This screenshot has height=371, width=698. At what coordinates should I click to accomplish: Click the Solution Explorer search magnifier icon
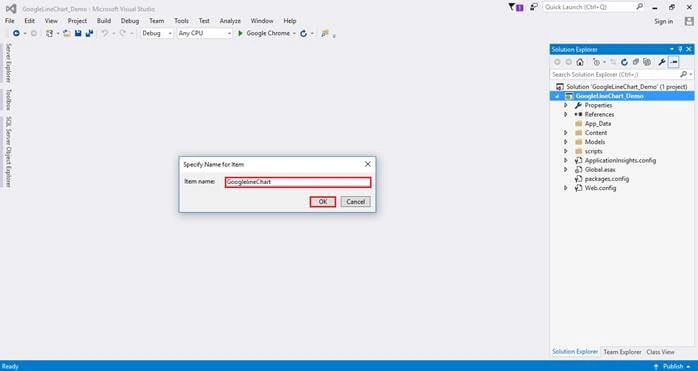point(683,74)
